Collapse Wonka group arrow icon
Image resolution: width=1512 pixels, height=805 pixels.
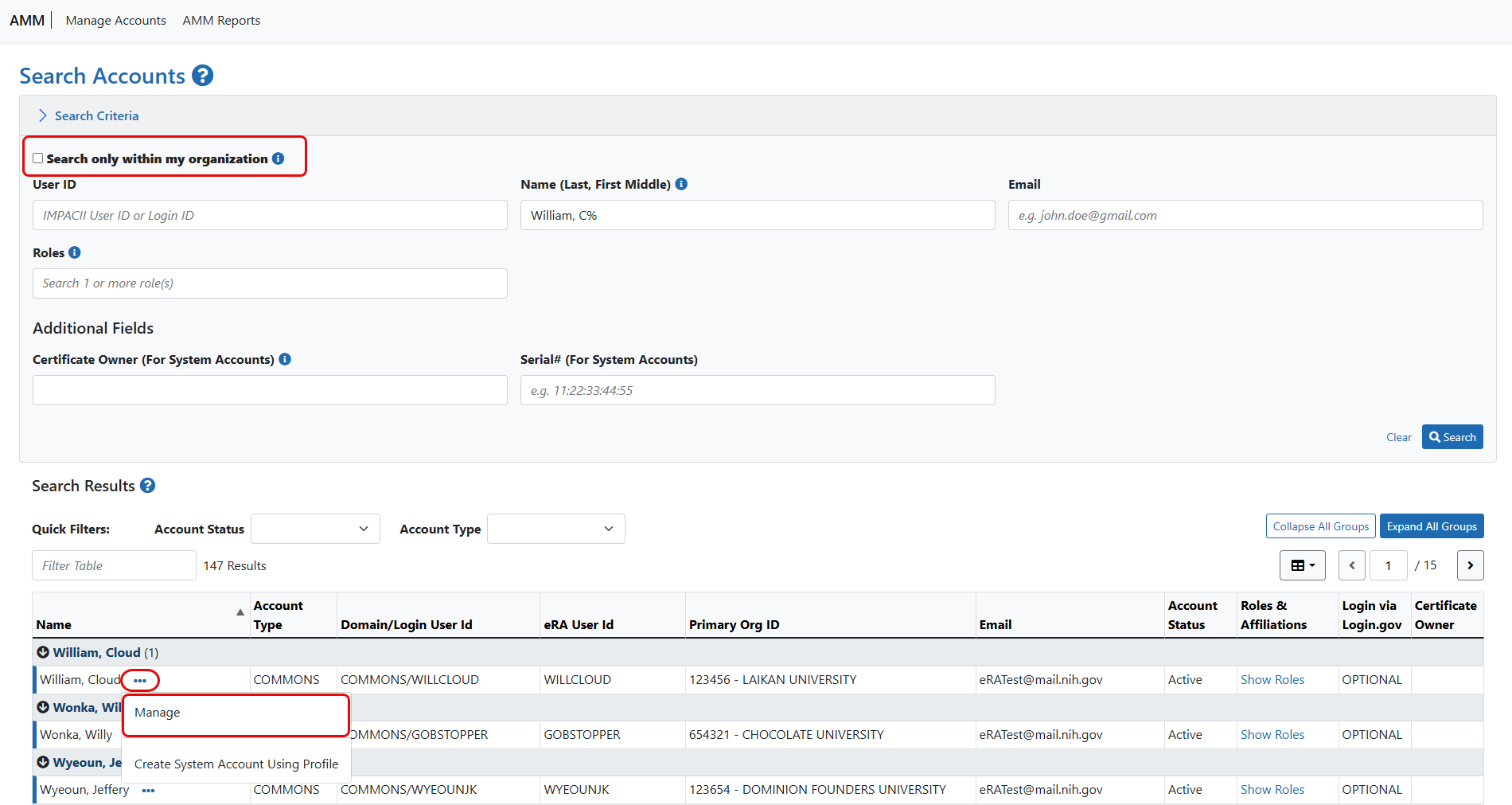43,707
